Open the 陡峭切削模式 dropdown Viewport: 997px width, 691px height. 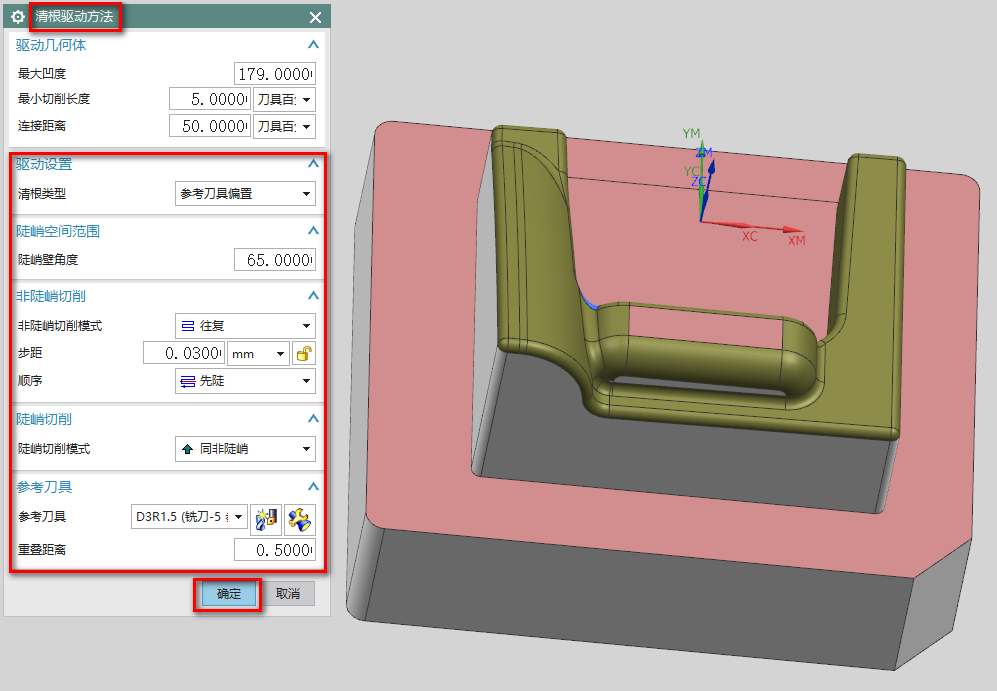click(245, 449)
